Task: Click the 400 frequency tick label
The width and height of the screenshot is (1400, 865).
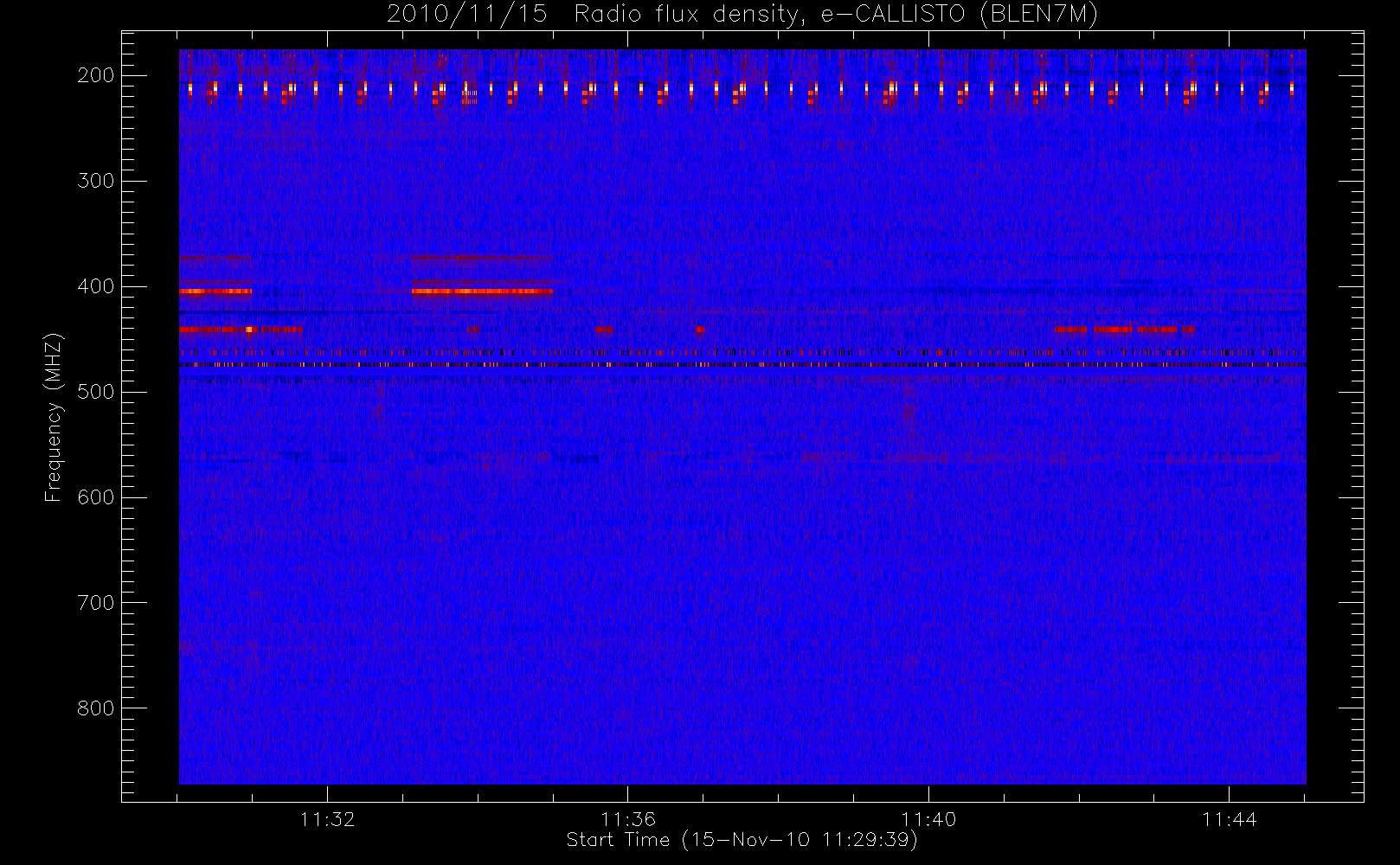Action: click(95, 286)
